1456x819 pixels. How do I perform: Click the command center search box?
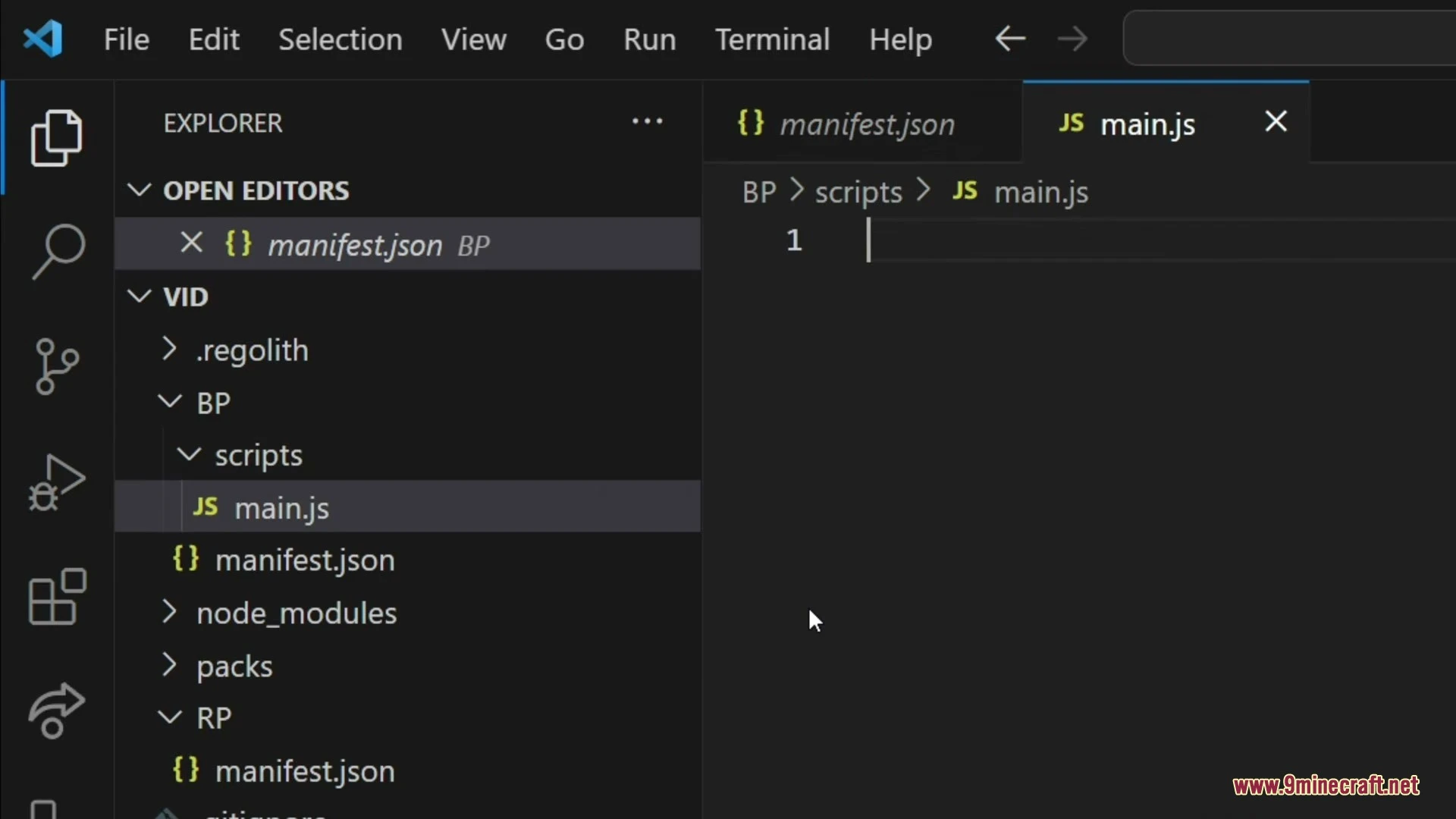pos(1289,39)
